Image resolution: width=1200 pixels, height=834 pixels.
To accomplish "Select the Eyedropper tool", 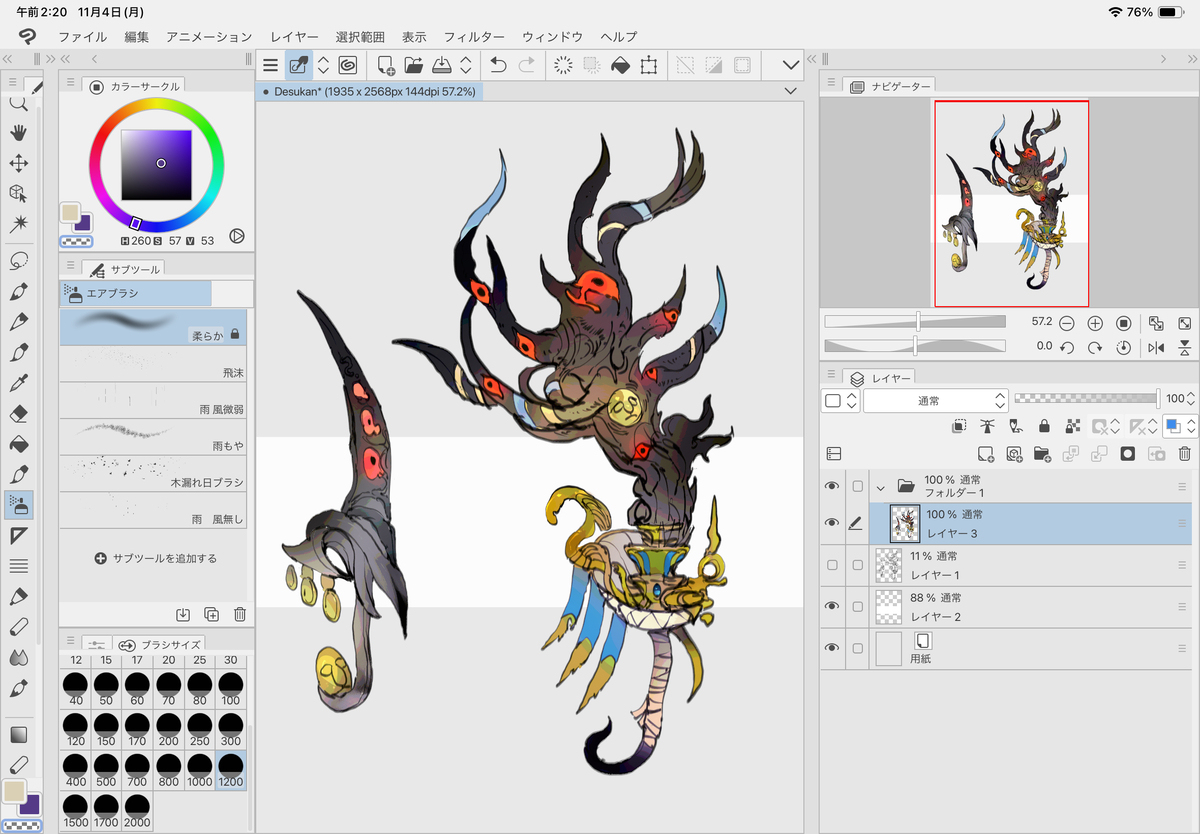I will [x=18, y=383].
